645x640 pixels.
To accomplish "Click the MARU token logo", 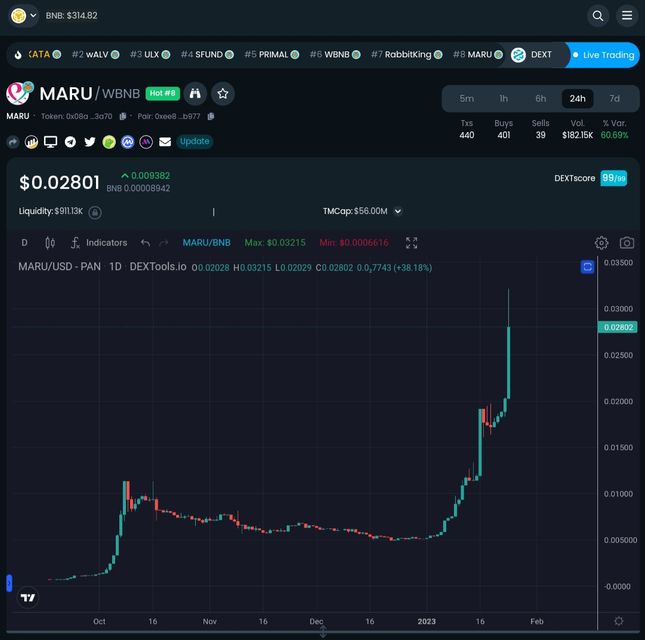I will pyautogui.click(x=19, y=93).
